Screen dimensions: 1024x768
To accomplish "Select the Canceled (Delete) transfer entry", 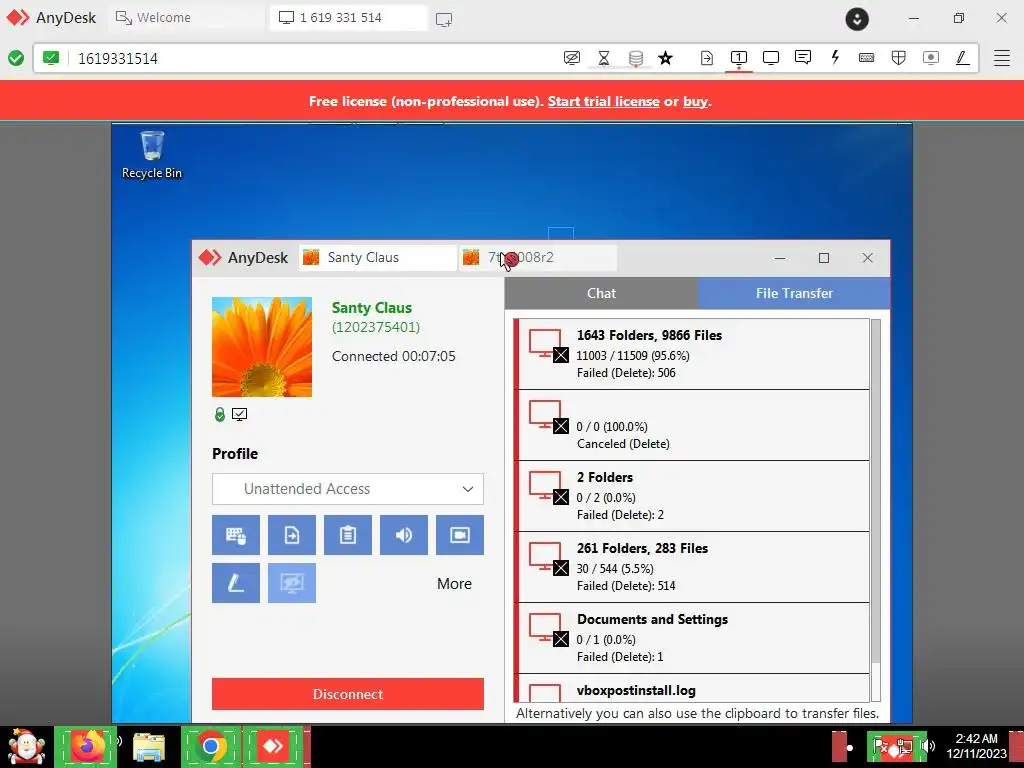I will point(692,425).
